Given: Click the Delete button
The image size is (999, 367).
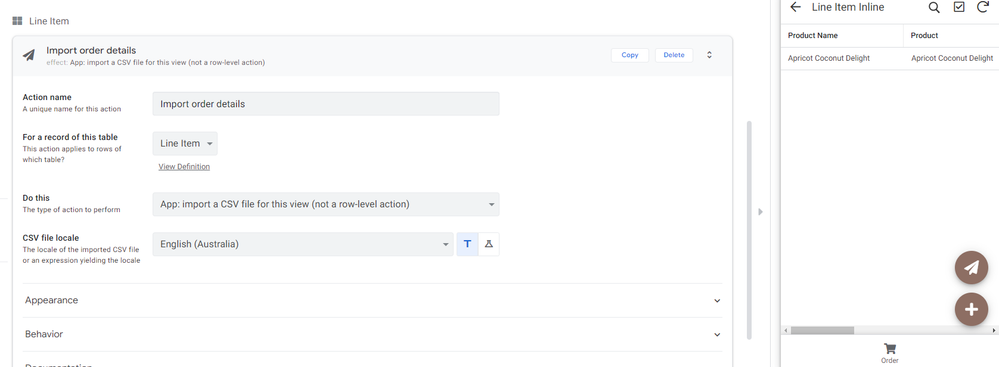Looking at the screenshot, I should click(x=674, y=55).
